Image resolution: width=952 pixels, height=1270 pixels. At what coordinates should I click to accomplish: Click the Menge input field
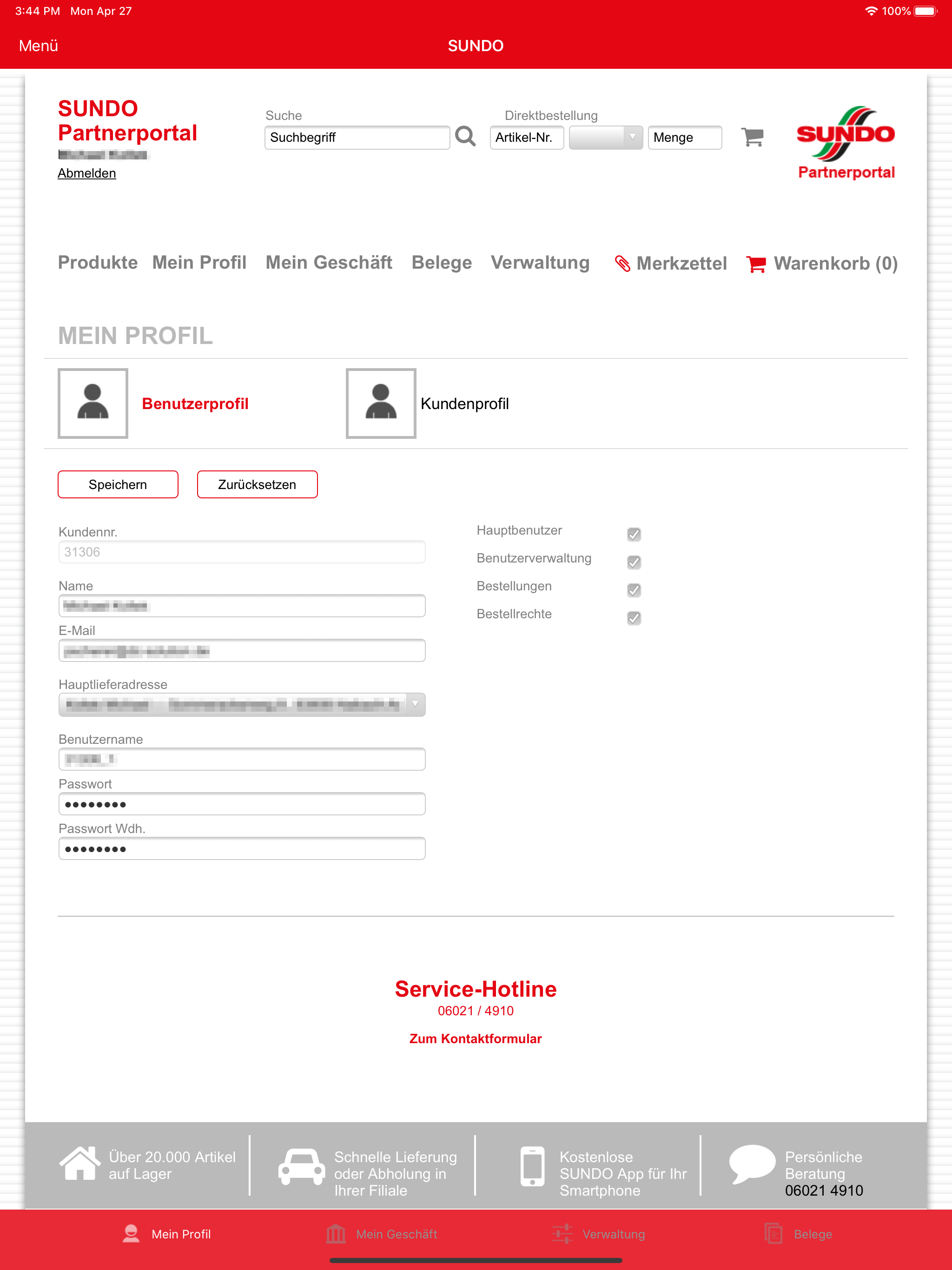point(684,137)
